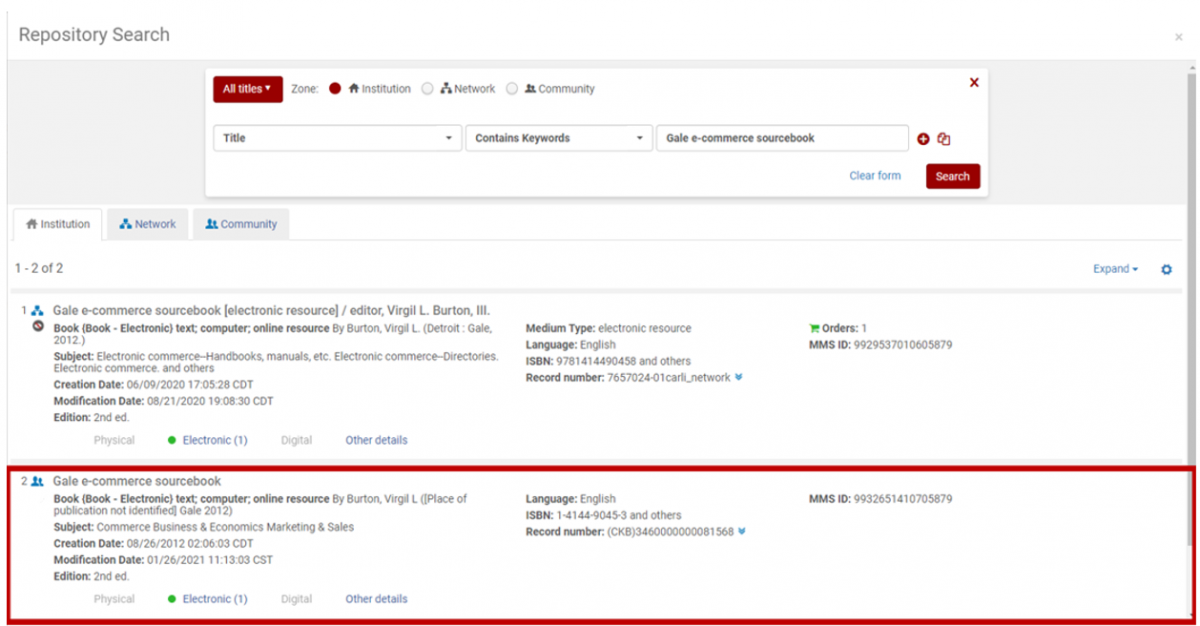Click the community icon on result 2
The image size is (1200, 626).
pyautogui.click(x=37, y=481)
